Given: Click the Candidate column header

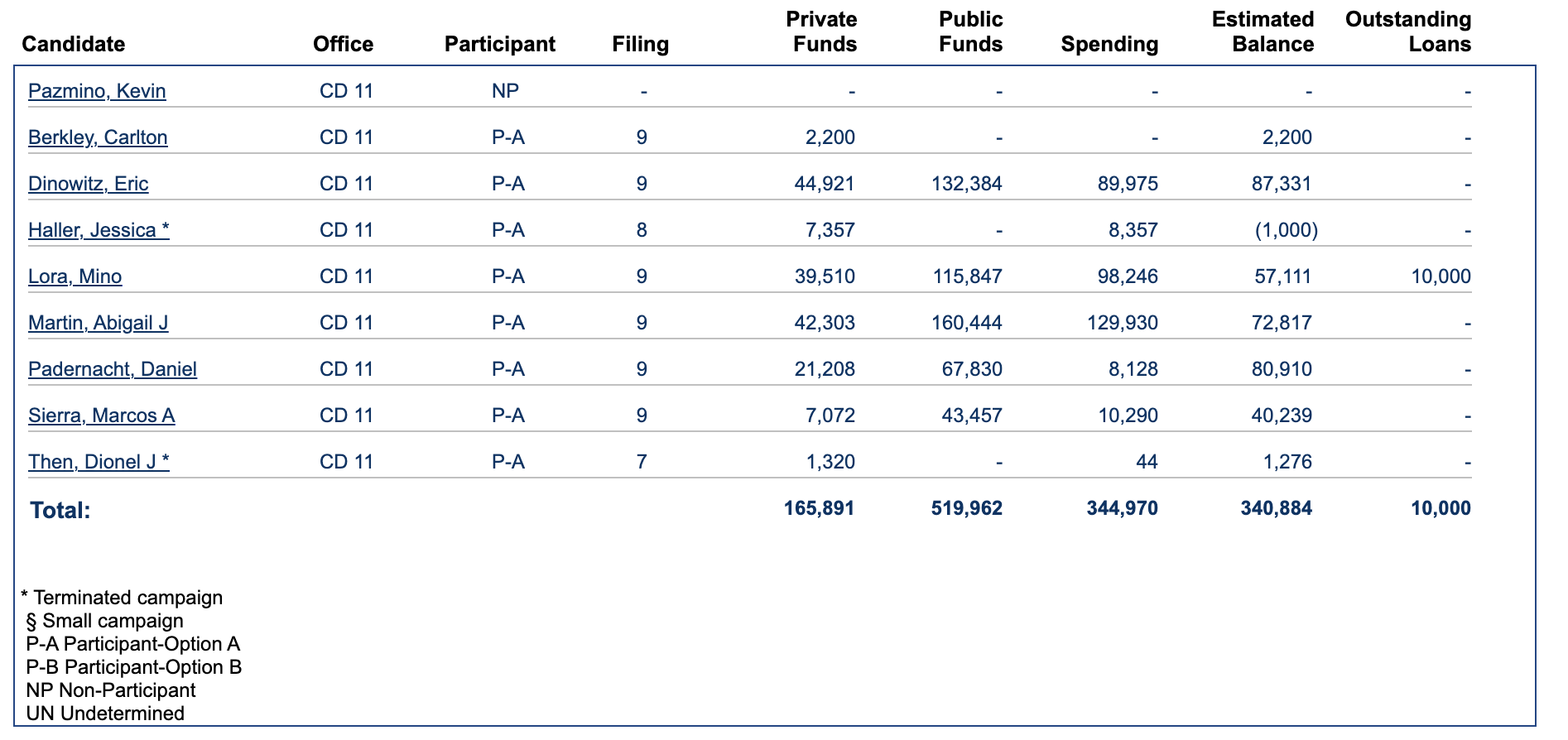Looking at the screenshot, I should coord(74,44).
